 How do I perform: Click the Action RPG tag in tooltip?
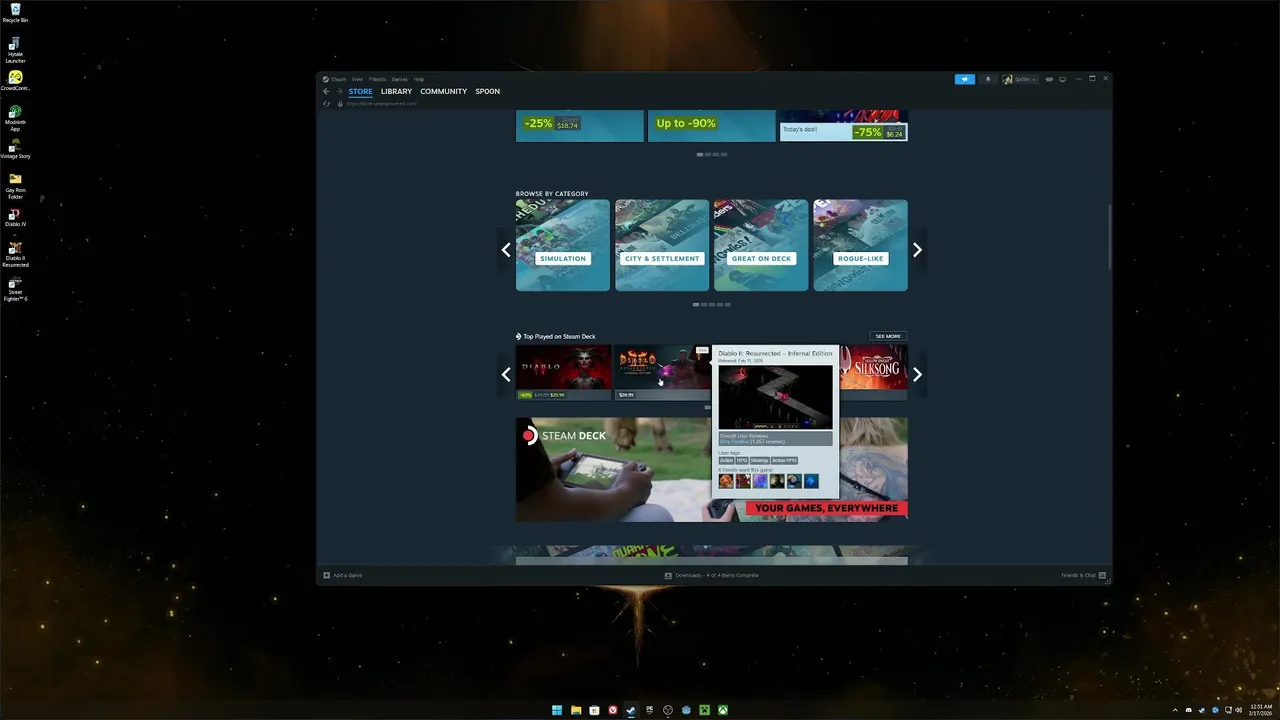coord(784,460)
